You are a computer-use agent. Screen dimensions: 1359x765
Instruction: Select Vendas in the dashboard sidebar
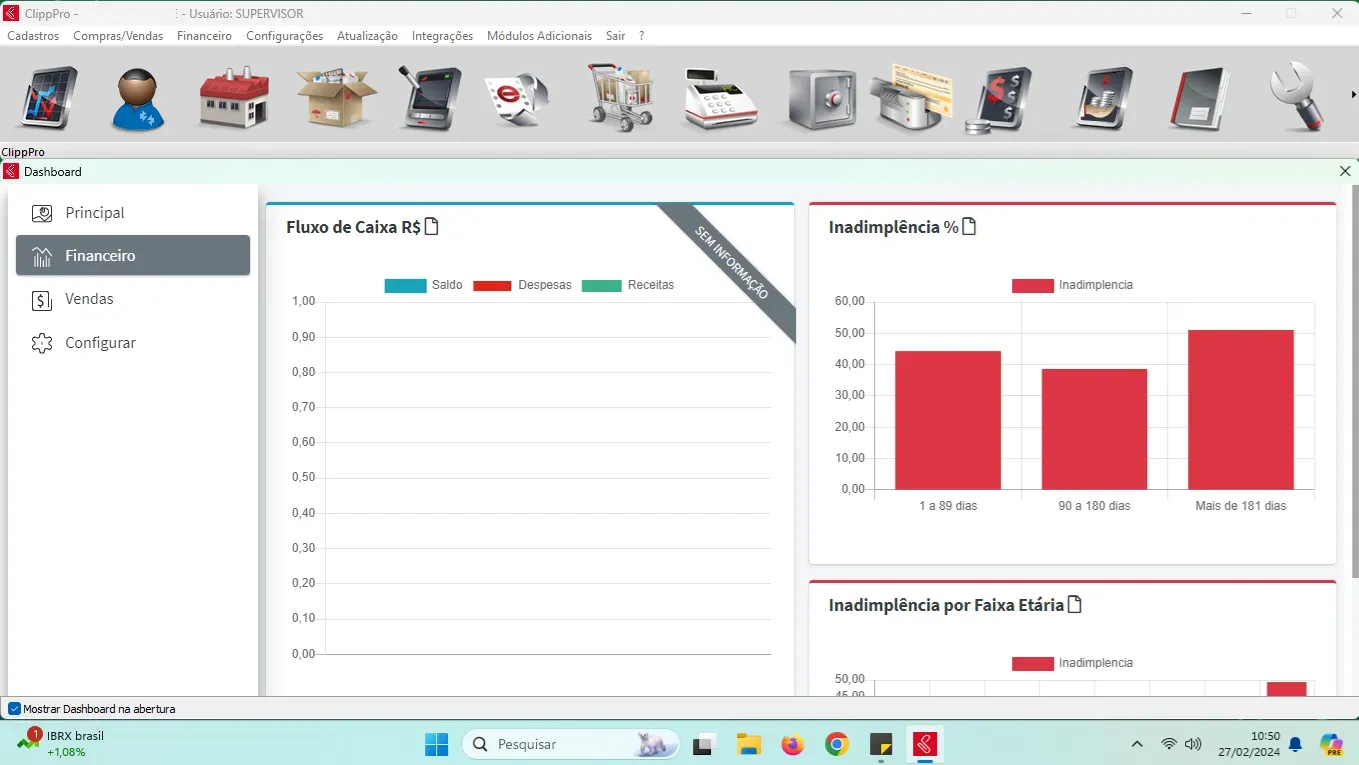click(89, 299)
